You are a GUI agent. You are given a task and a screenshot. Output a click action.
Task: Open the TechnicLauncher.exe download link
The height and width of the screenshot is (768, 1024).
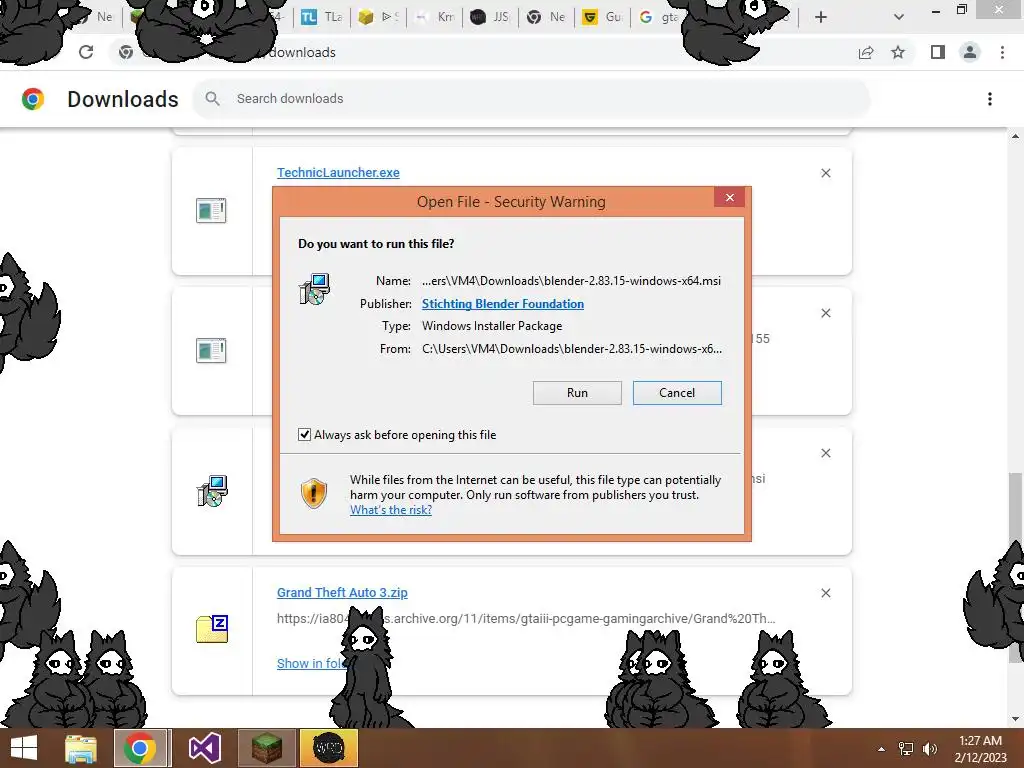[338, 172]
